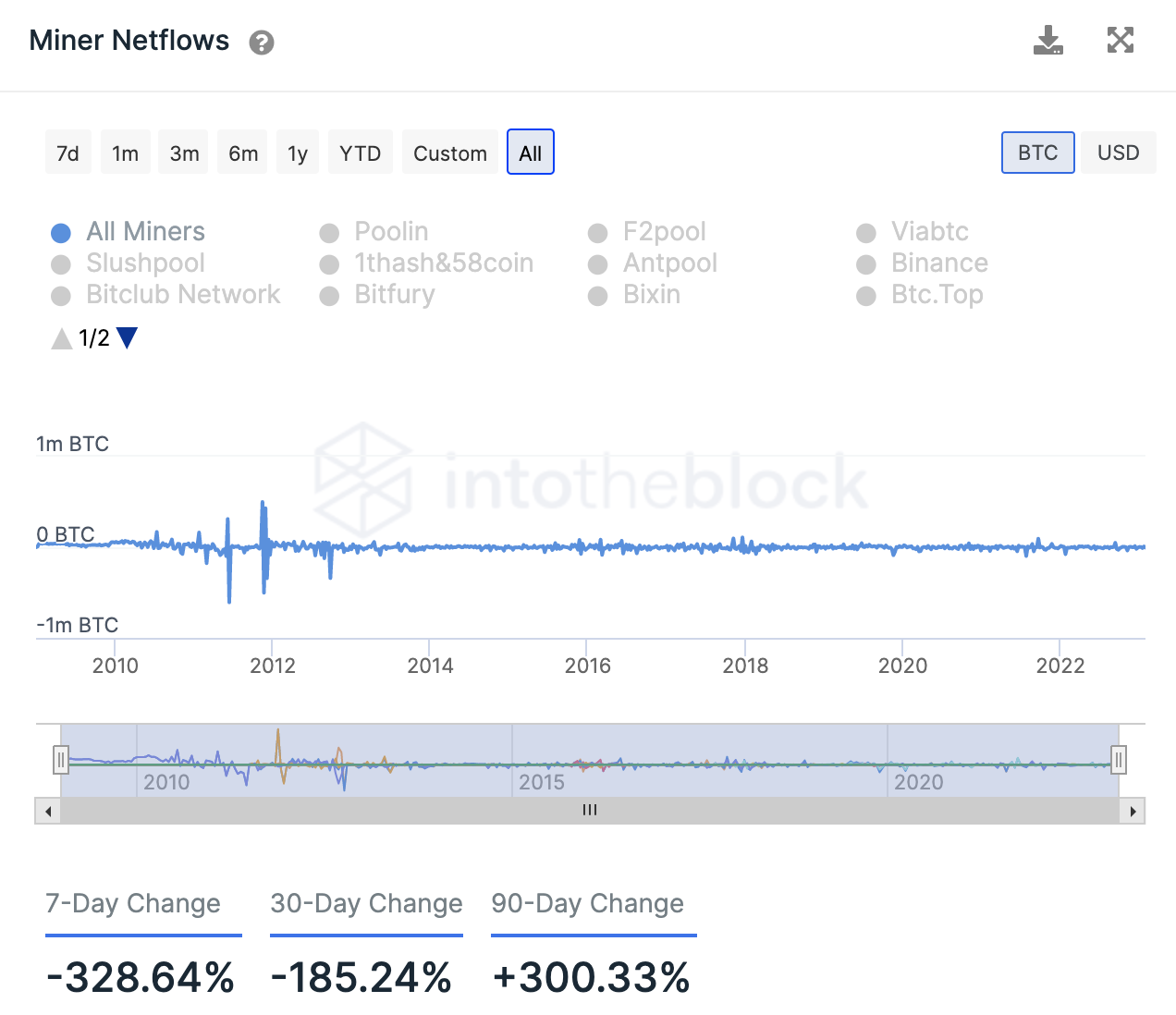Image resolution: width=1176 pixels, height=1015 pixels.
Task: Enable the Poolin legend series
Action: tap(374, 232)
